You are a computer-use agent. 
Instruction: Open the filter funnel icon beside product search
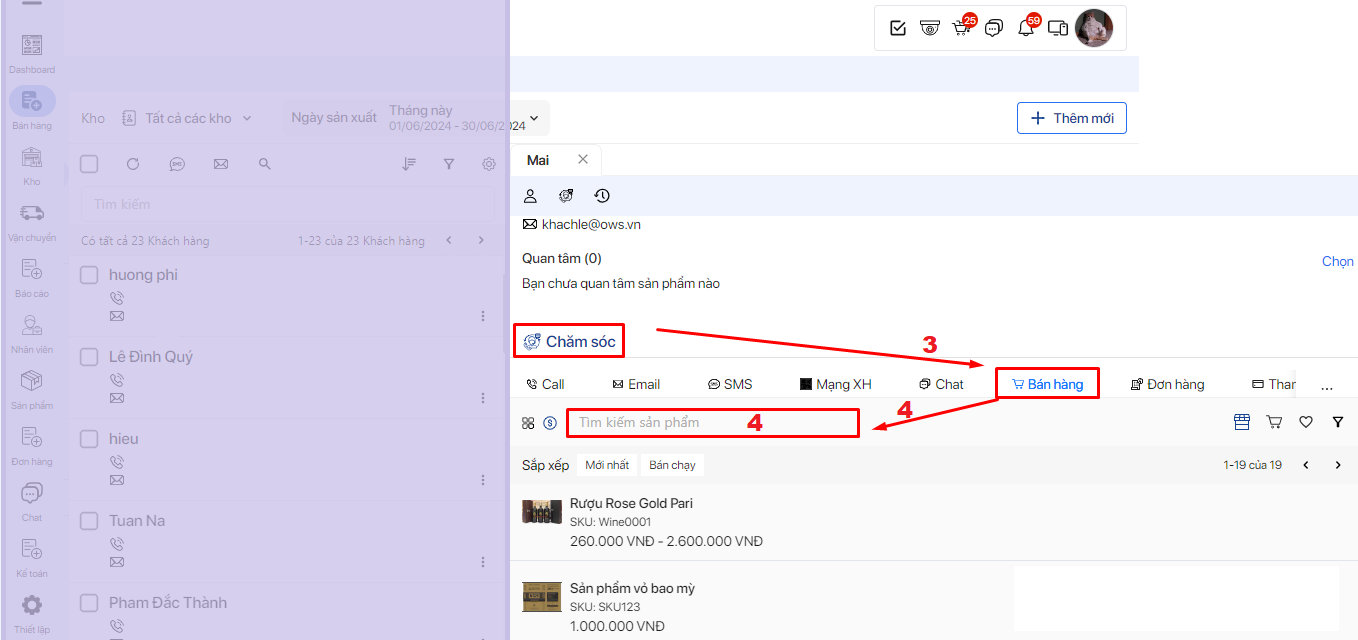(1337, 423)
